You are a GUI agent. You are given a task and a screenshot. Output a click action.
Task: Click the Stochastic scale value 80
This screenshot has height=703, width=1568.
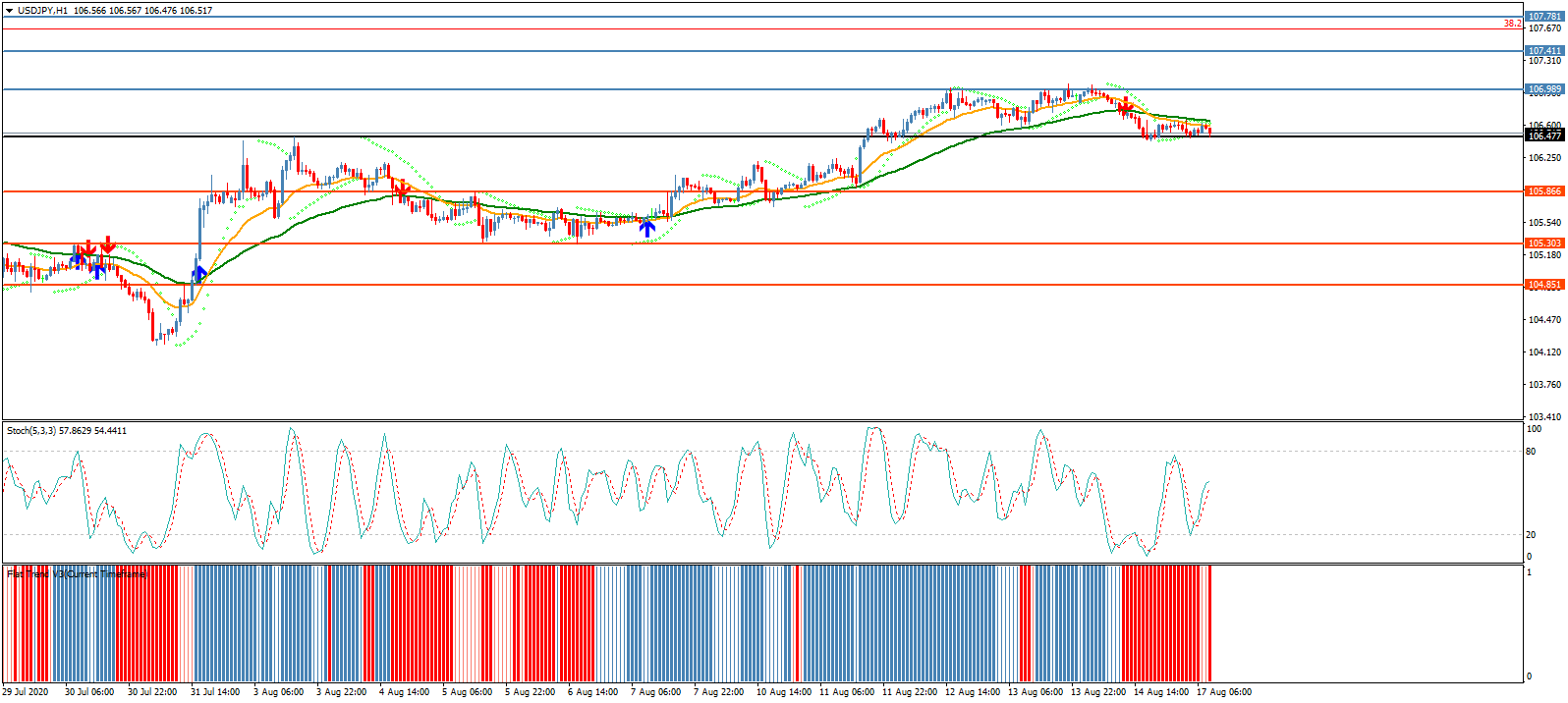1532,452
